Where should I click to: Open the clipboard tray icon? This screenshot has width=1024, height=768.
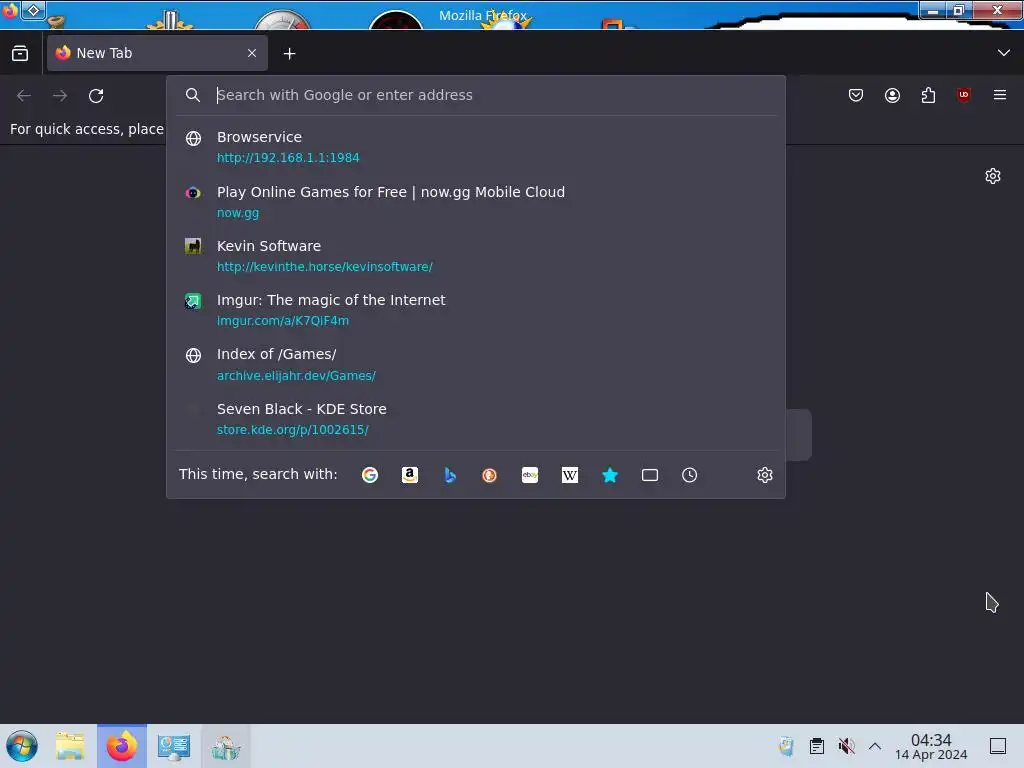816,746
